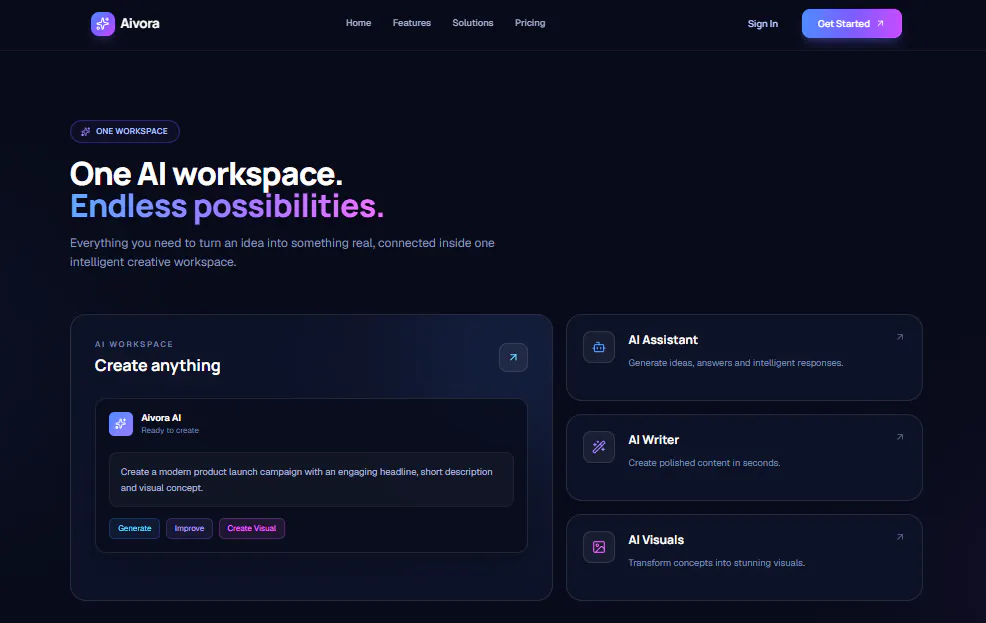
Task: Click the AI Assistant card title
Action: (x=663, y=340)
